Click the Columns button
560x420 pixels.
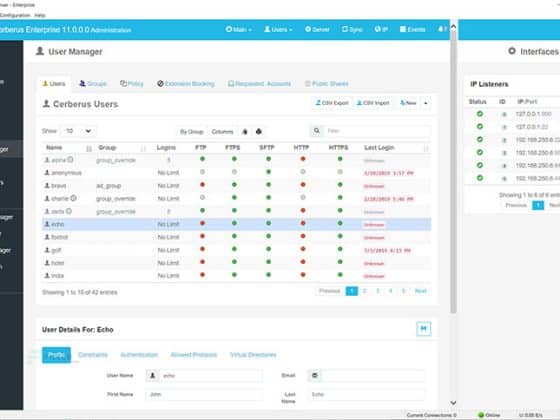(222, 132)
